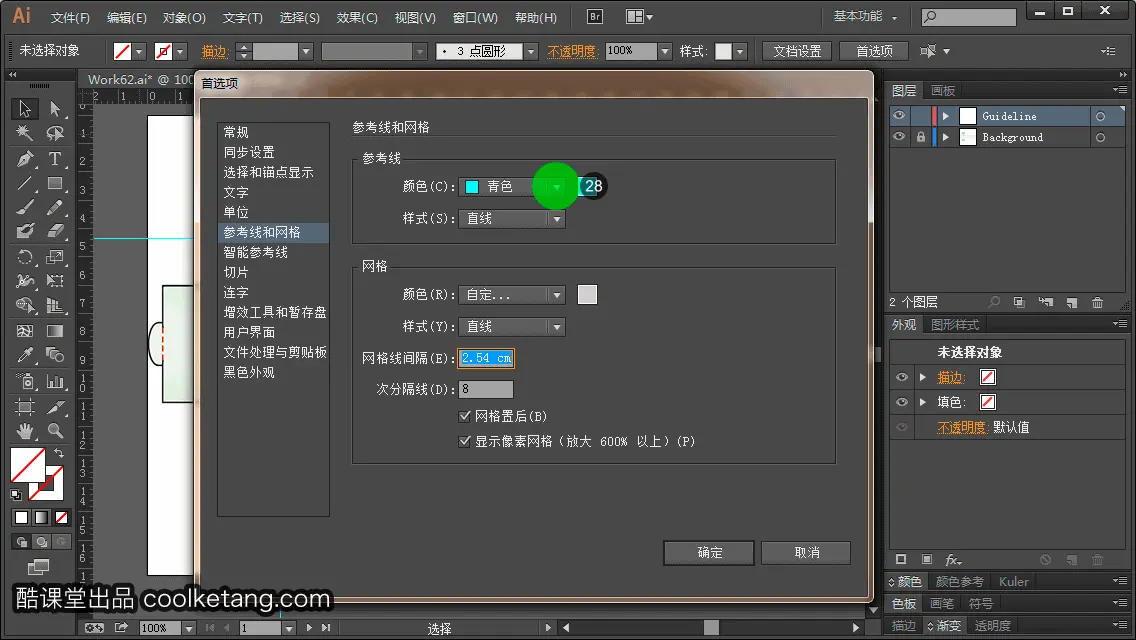Open the 编辑(E) menu
The image size is (1136, 640).
pyautogui.click(x=127, y=17)
